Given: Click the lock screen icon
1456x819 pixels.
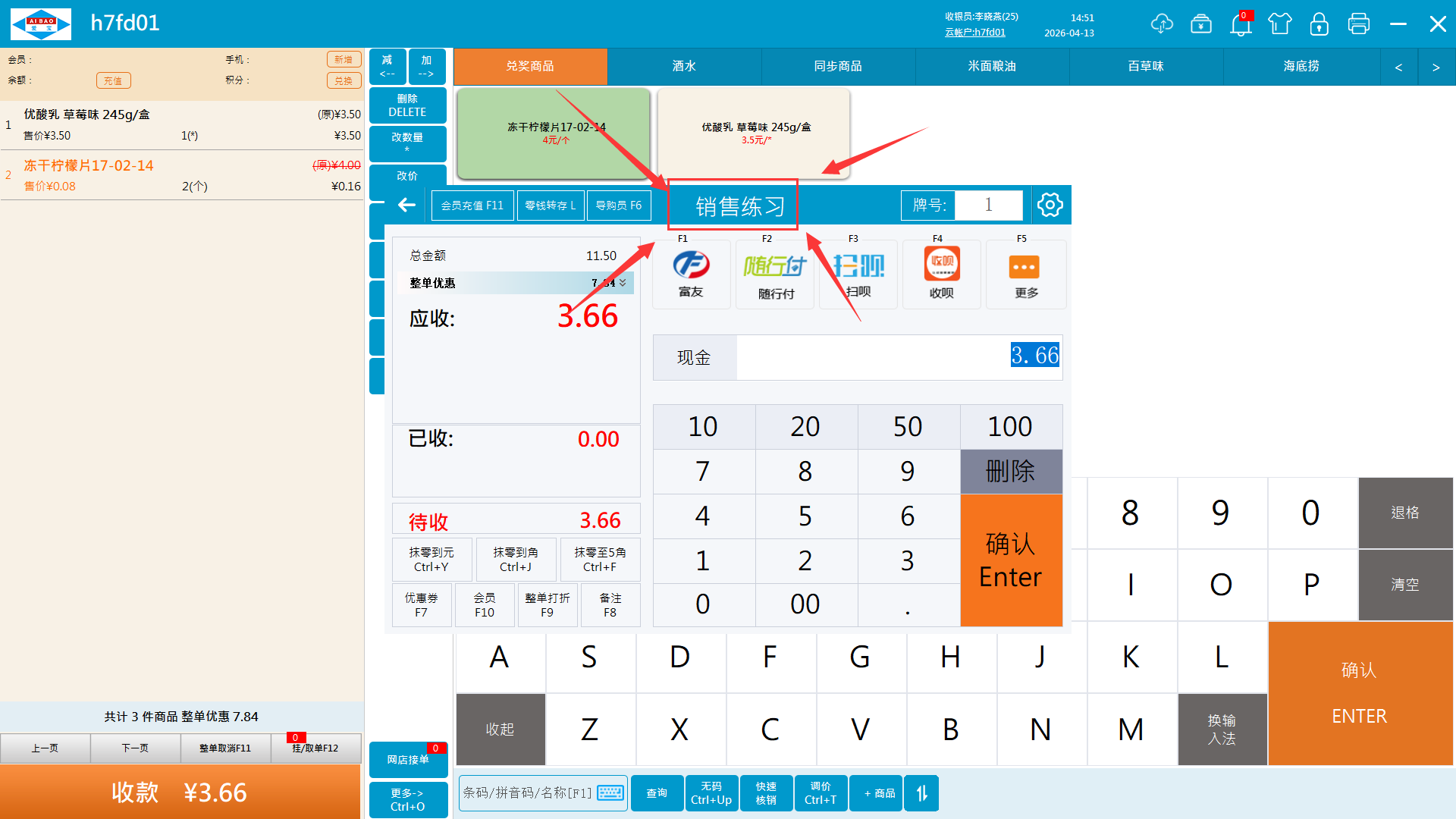Looking at the screenshot, I should coord(1319,24).
